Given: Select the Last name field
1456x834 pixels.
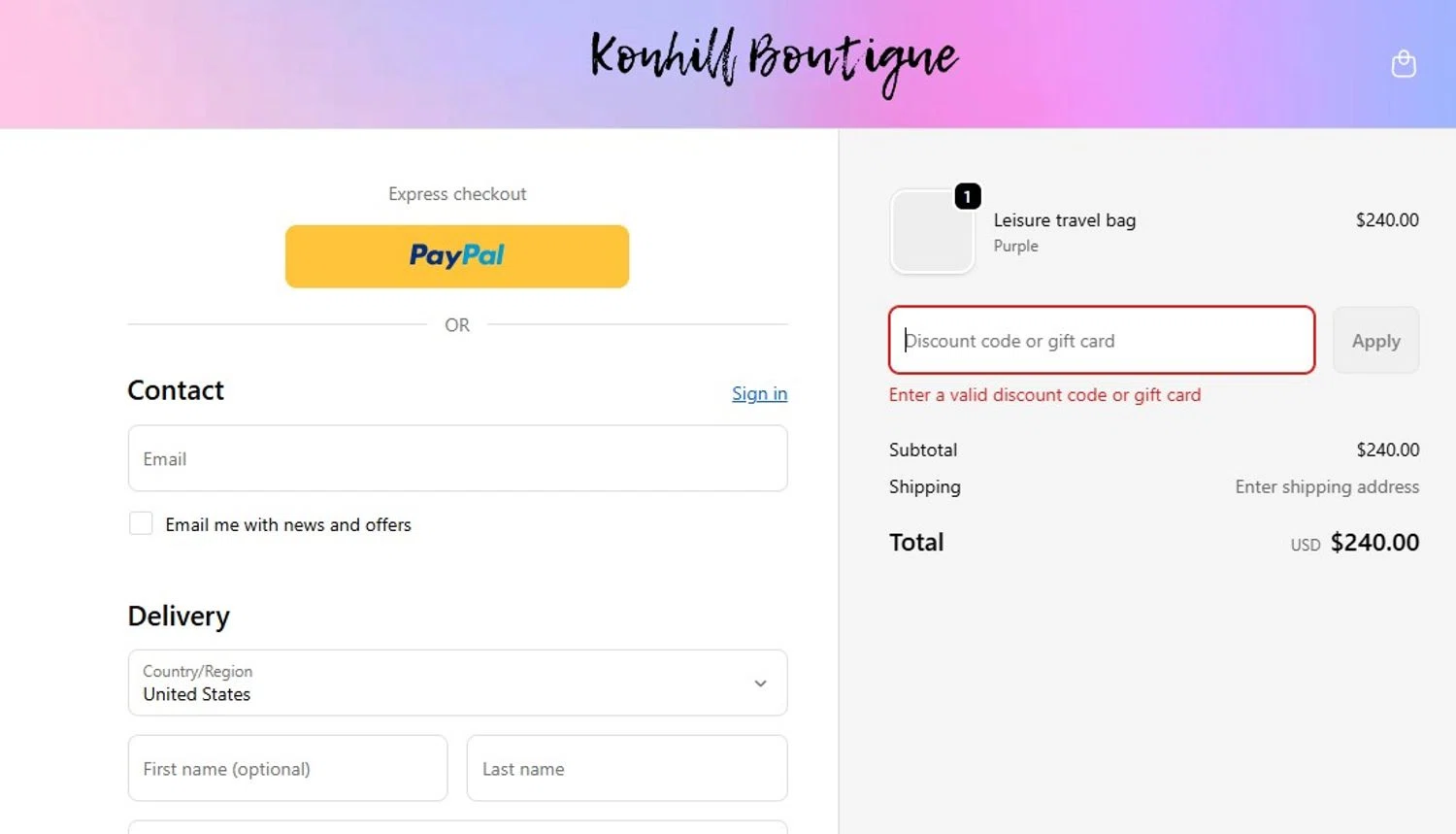Looking at the screenshot, I should point(626,768).
